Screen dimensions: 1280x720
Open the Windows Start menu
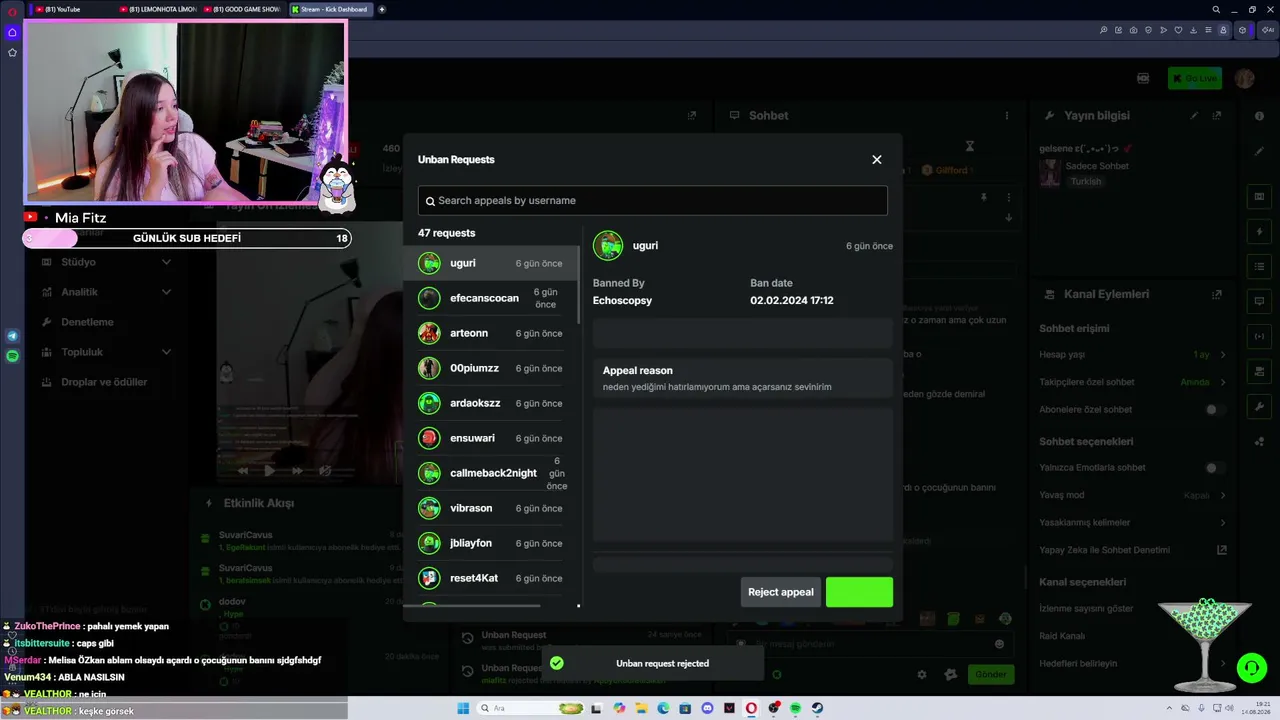pyautogui.click(x=463, y=709)
